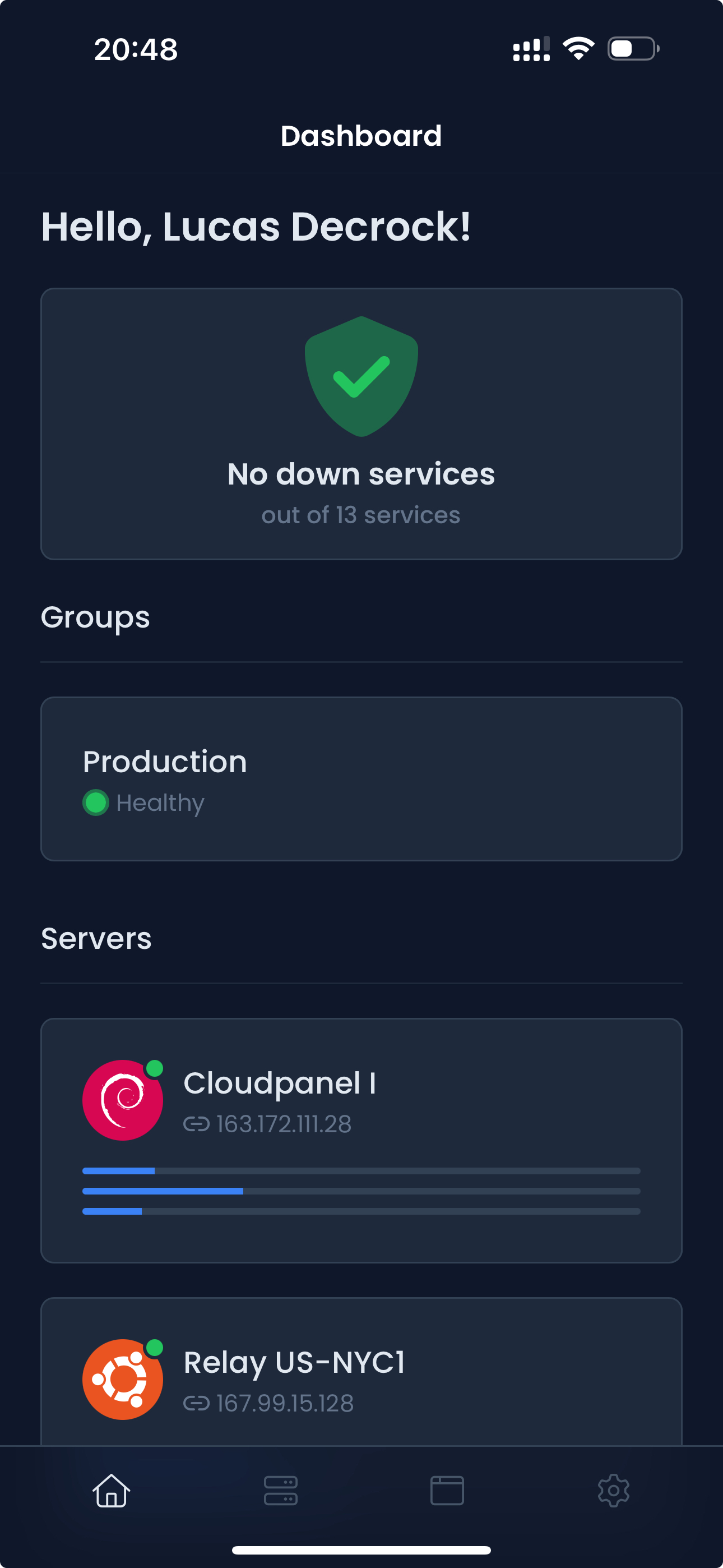Viewport: 723px width, 1568px height.
Task: Tap the third usage bar on Cloudpanel I
Action: click(361, 1211)
